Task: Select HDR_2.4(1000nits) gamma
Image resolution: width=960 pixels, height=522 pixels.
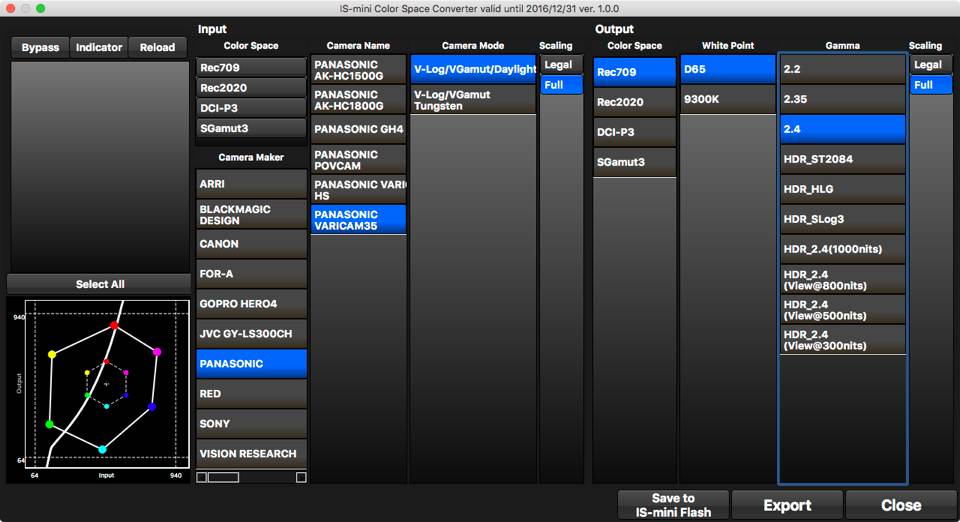Action: pyautogui.click(x=842, y=249)
